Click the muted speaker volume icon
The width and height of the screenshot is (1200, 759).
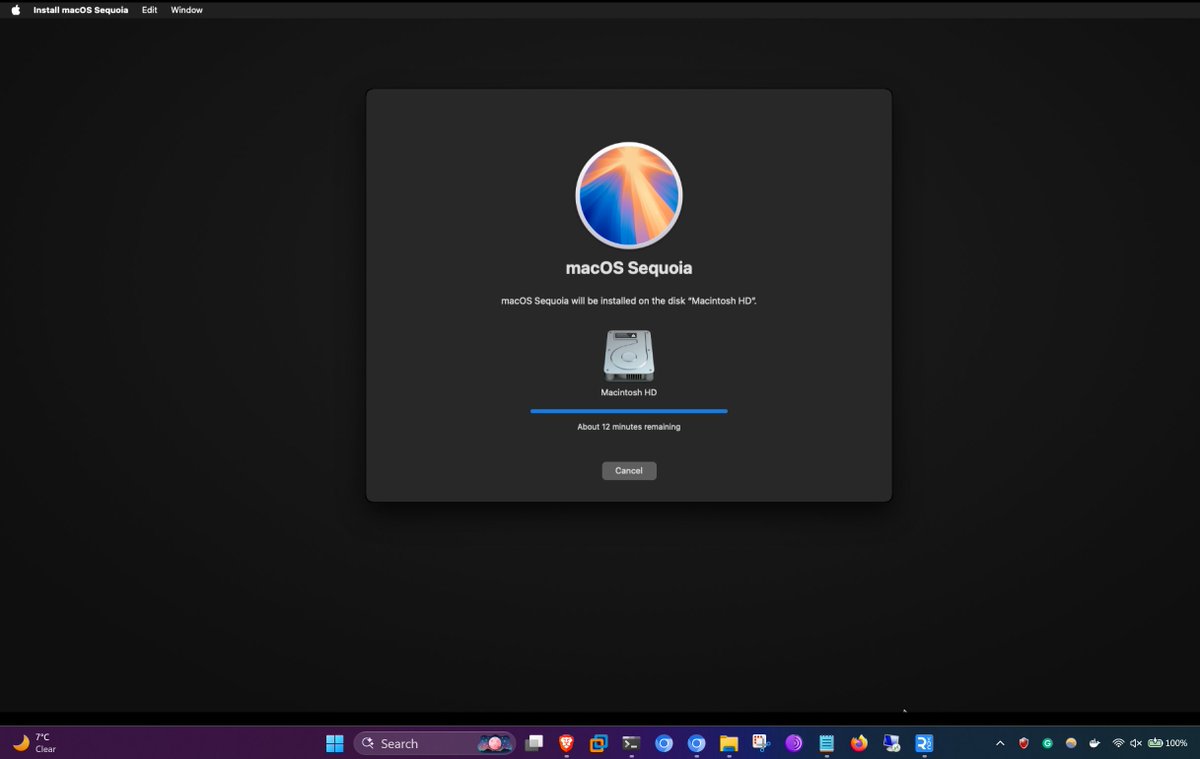pos(1136,743)
